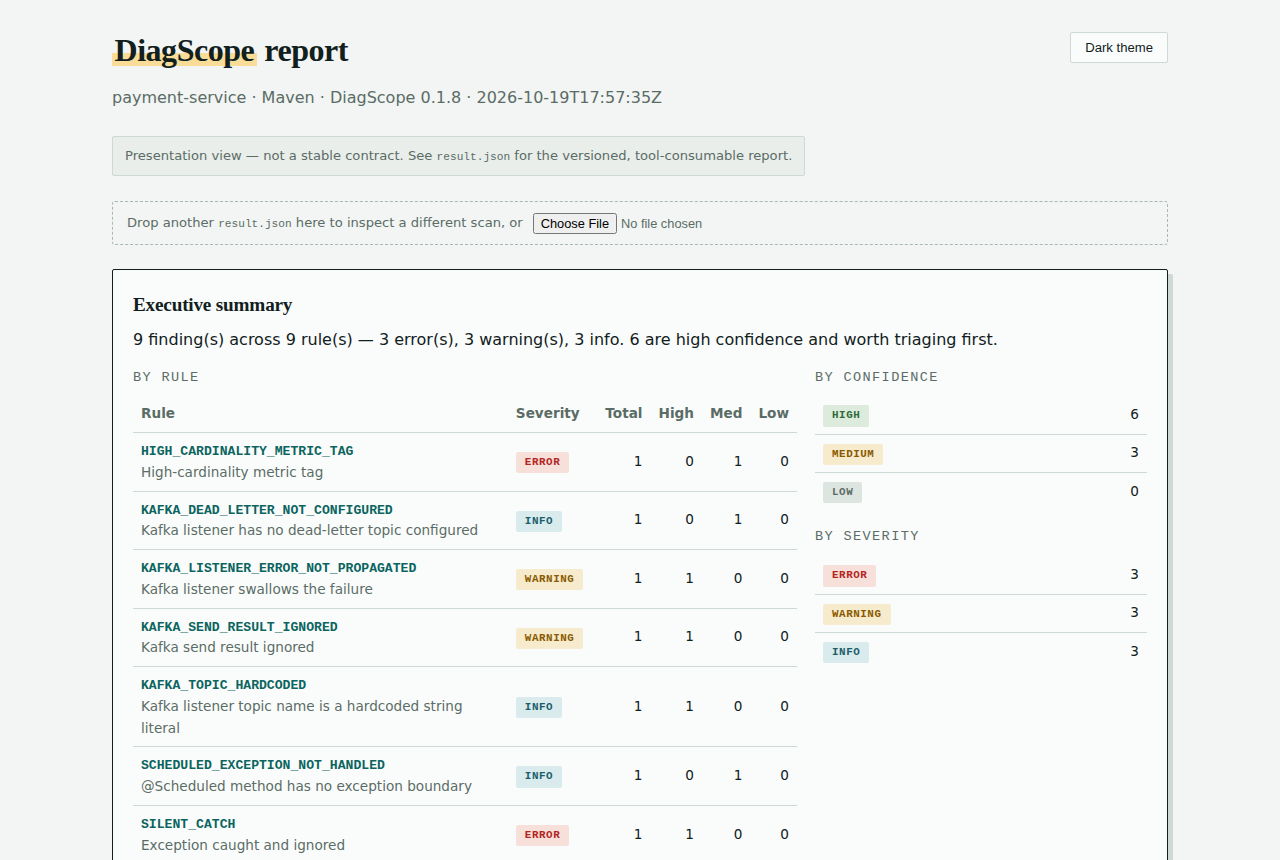
Task: Click MEDIUM badge under By Confidence
Action: [x=853, y=454]
